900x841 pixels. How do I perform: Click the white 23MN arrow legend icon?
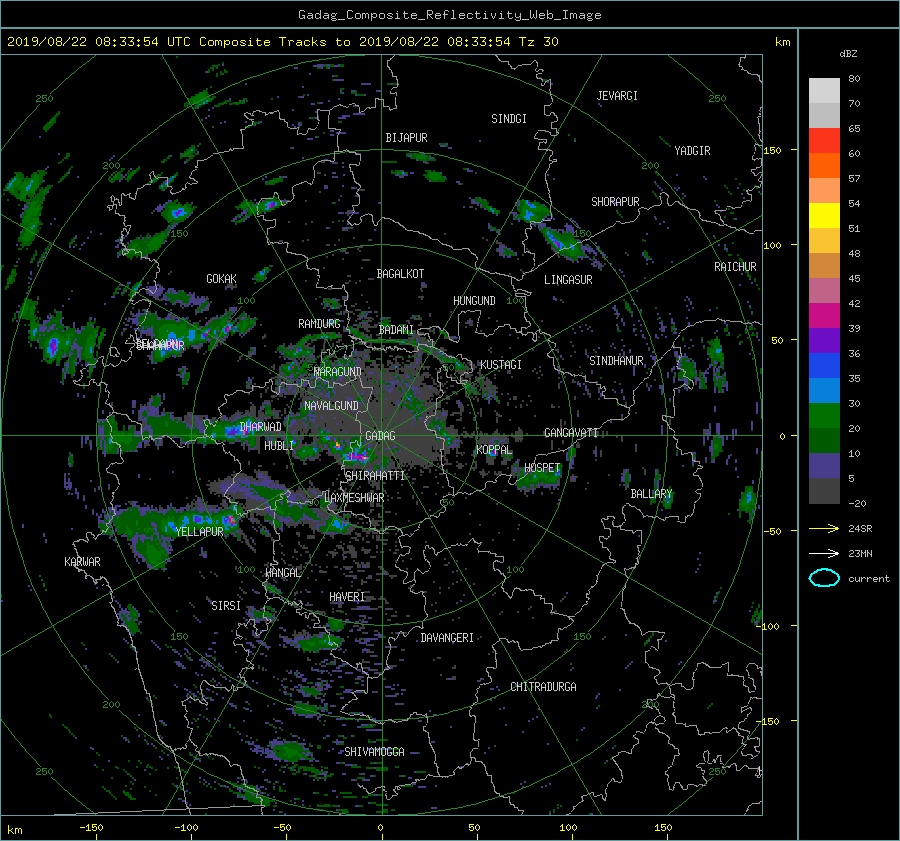pyautogui.click(x=824, y=553)
